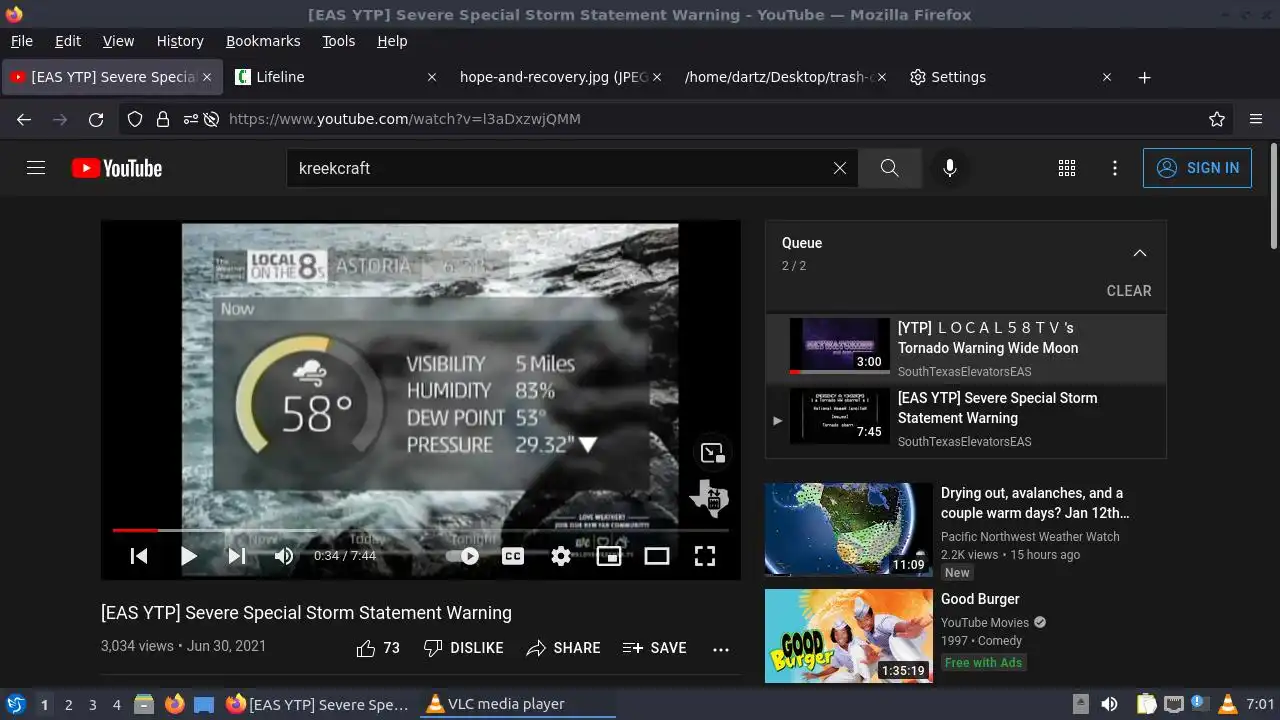
Task: Click the picture-in-picture overlay icon
Action: tap(712, 453)
